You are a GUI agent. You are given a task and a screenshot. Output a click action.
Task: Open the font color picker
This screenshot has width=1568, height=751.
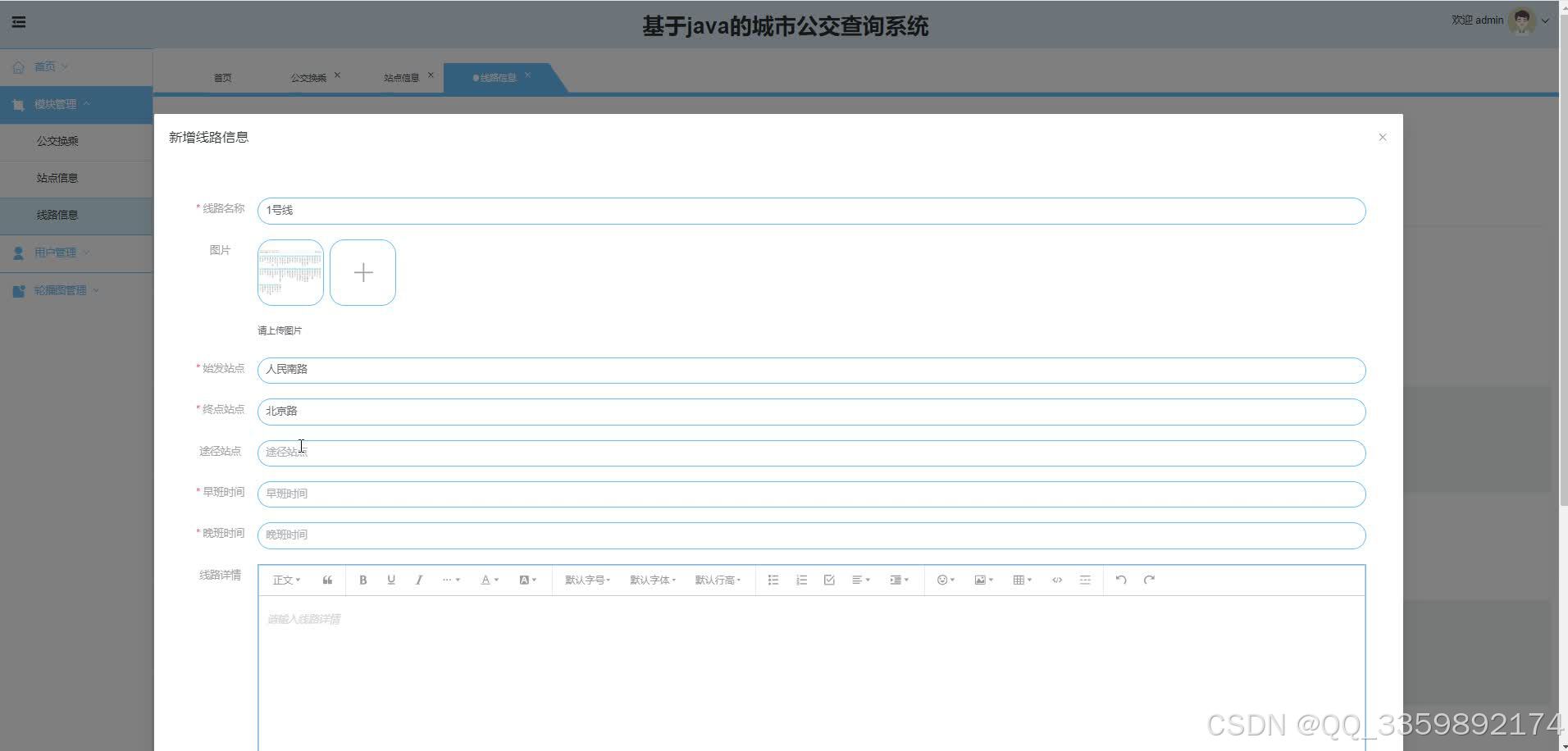coord(490,580)
